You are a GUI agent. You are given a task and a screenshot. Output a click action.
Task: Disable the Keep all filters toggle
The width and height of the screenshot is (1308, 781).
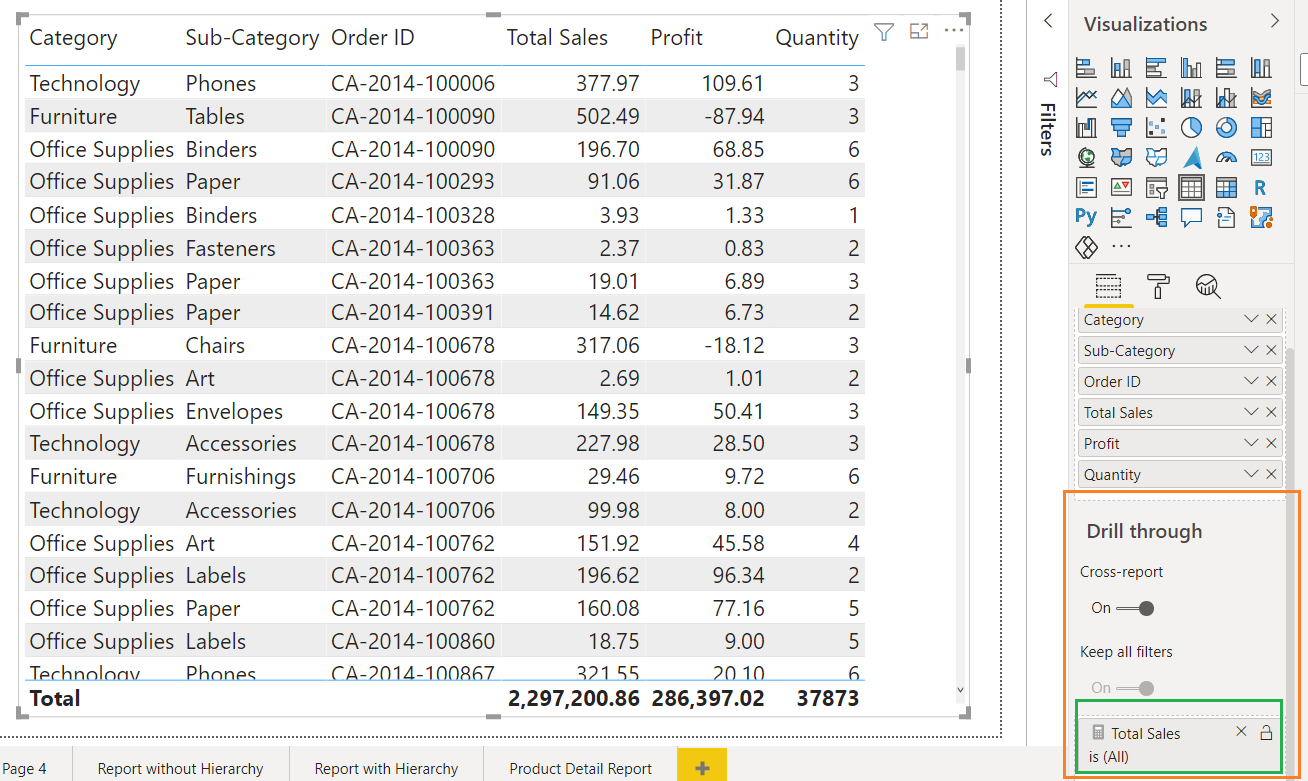pyautogui.click(x=1135, y=688)
